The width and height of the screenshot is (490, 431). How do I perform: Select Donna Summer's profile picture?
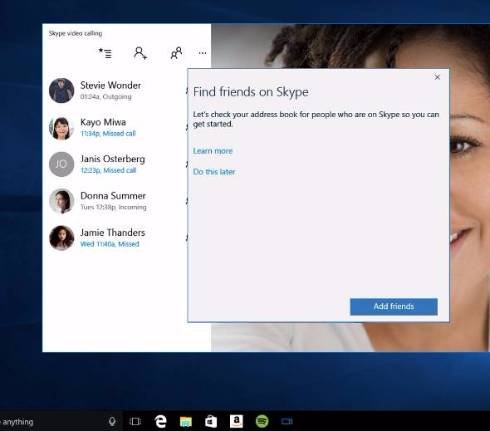(61, 201)
